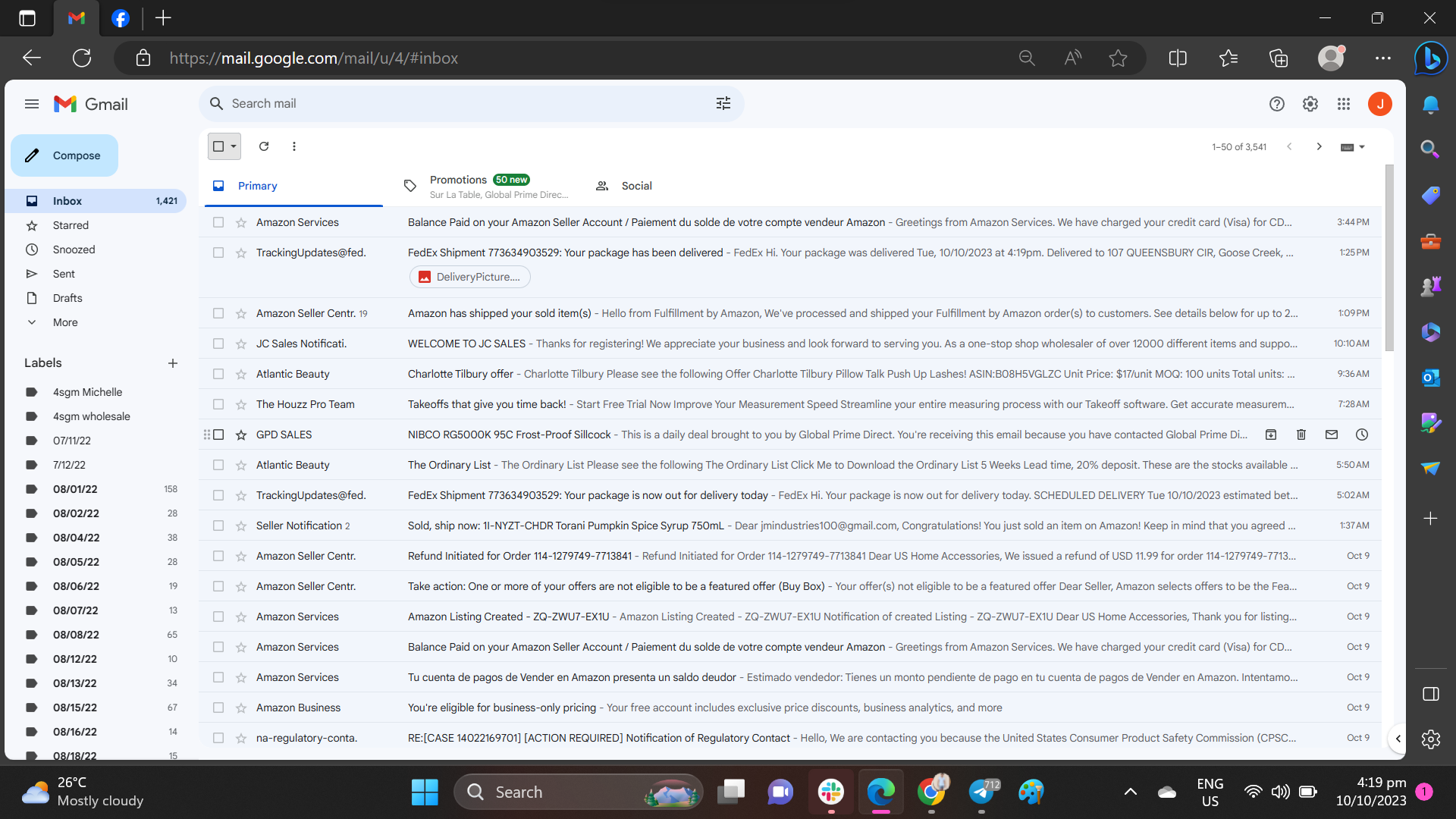Compose a new email
This screenshot has width=1456, height=819.
64,155
